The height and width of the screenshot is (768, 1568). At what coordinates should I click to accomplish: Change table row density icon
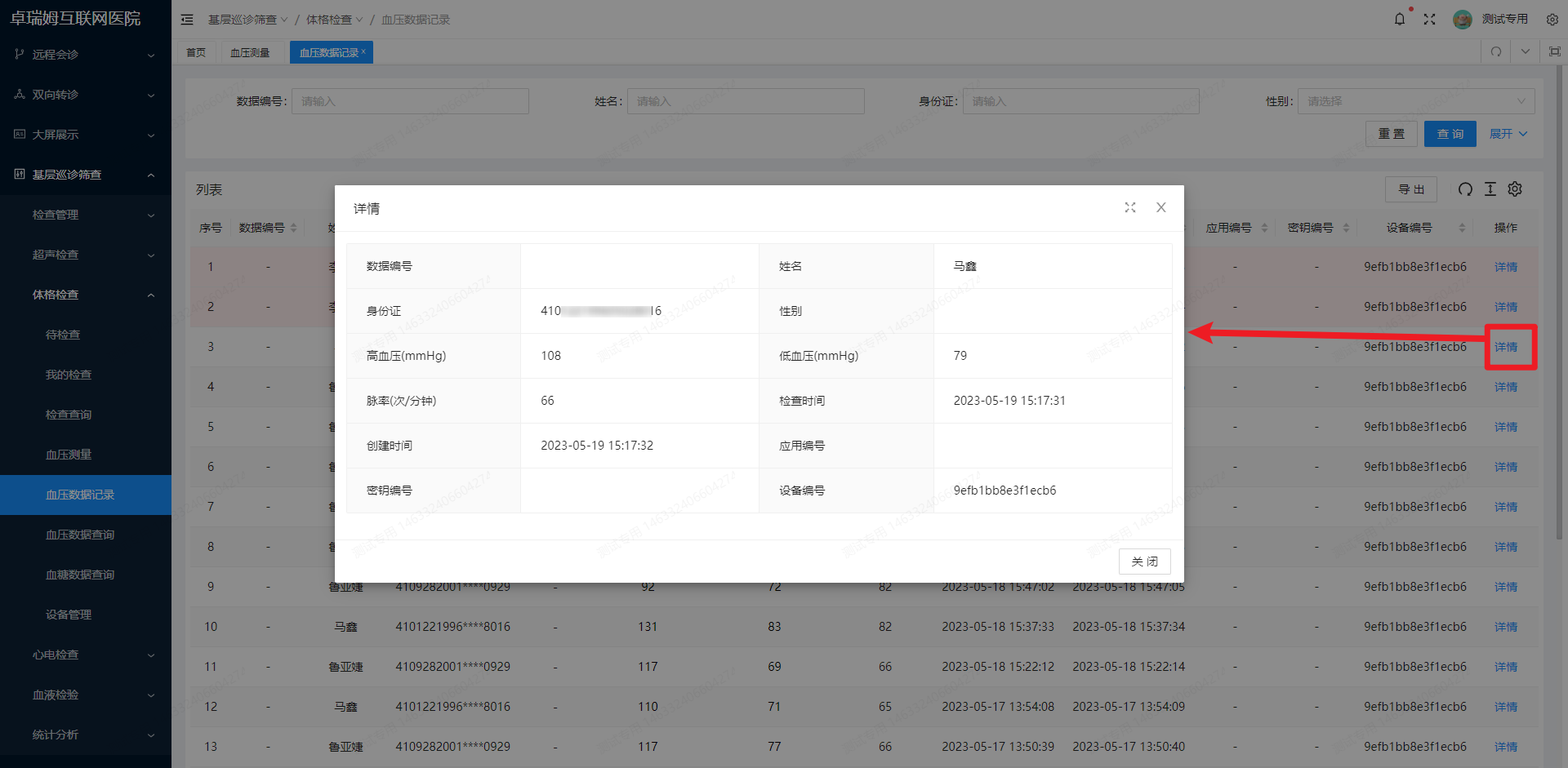pyautogui.click(x=1490, y=189)
